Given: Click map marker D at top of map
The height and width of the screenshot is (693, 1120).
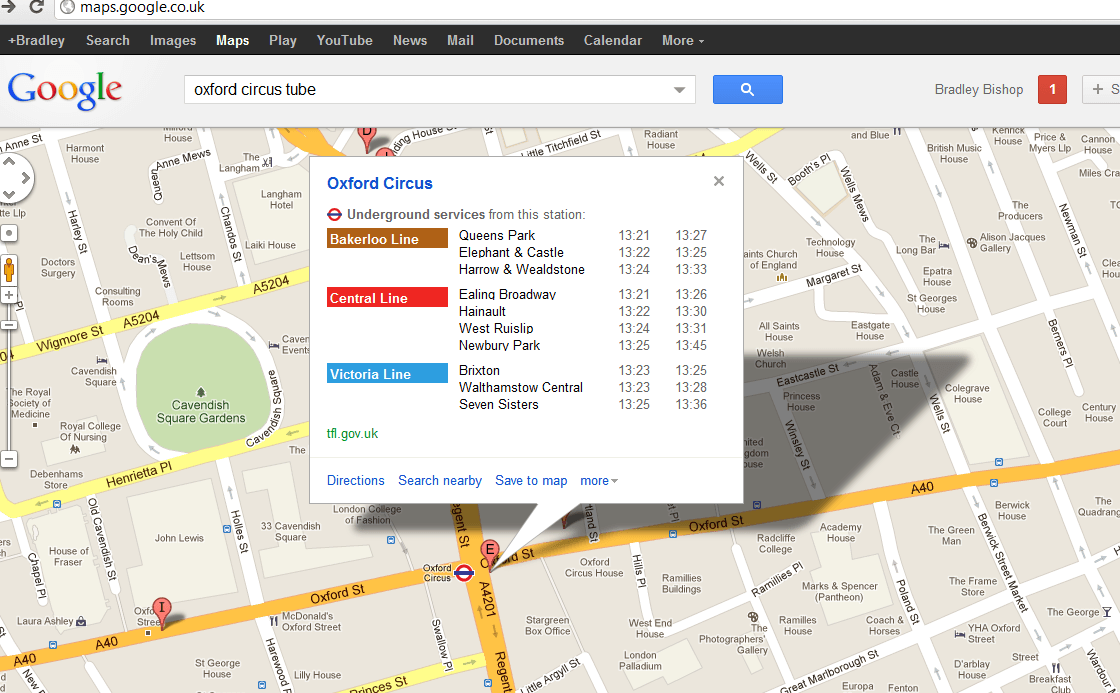Looking at the screenshot, I should click(367, 138).
